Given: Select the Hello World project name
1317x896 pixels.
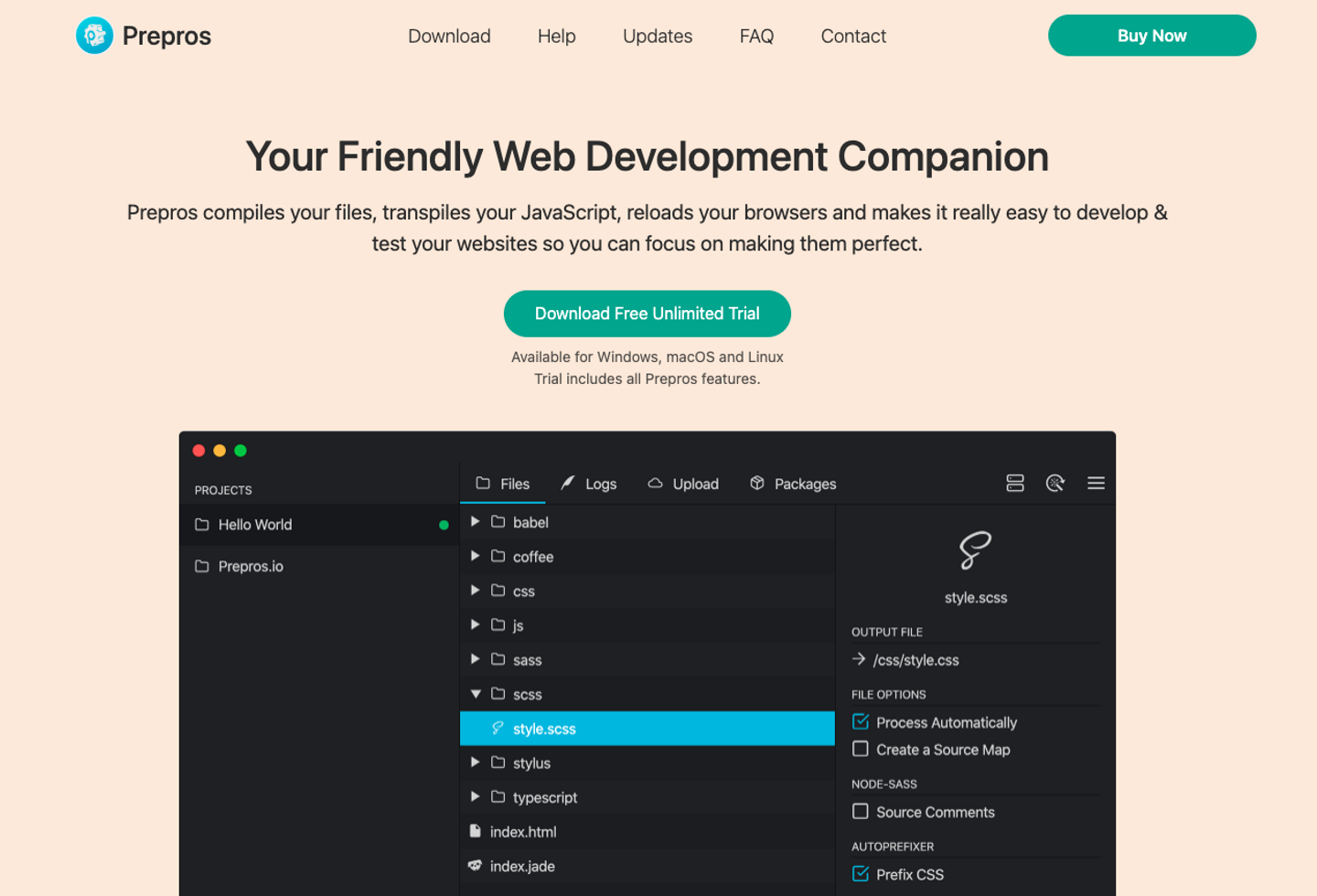Looking at the screenshot, I should click(255, 525).
